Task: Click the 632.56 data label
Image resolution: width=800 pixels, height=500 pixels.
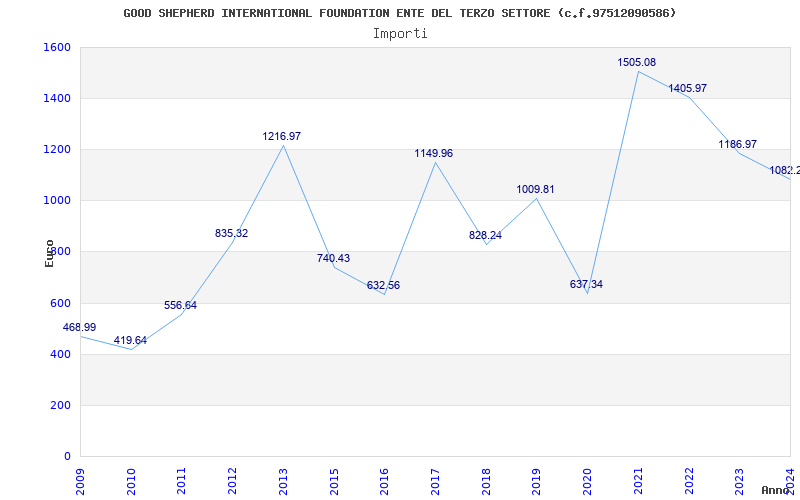Action: (383, 285)
